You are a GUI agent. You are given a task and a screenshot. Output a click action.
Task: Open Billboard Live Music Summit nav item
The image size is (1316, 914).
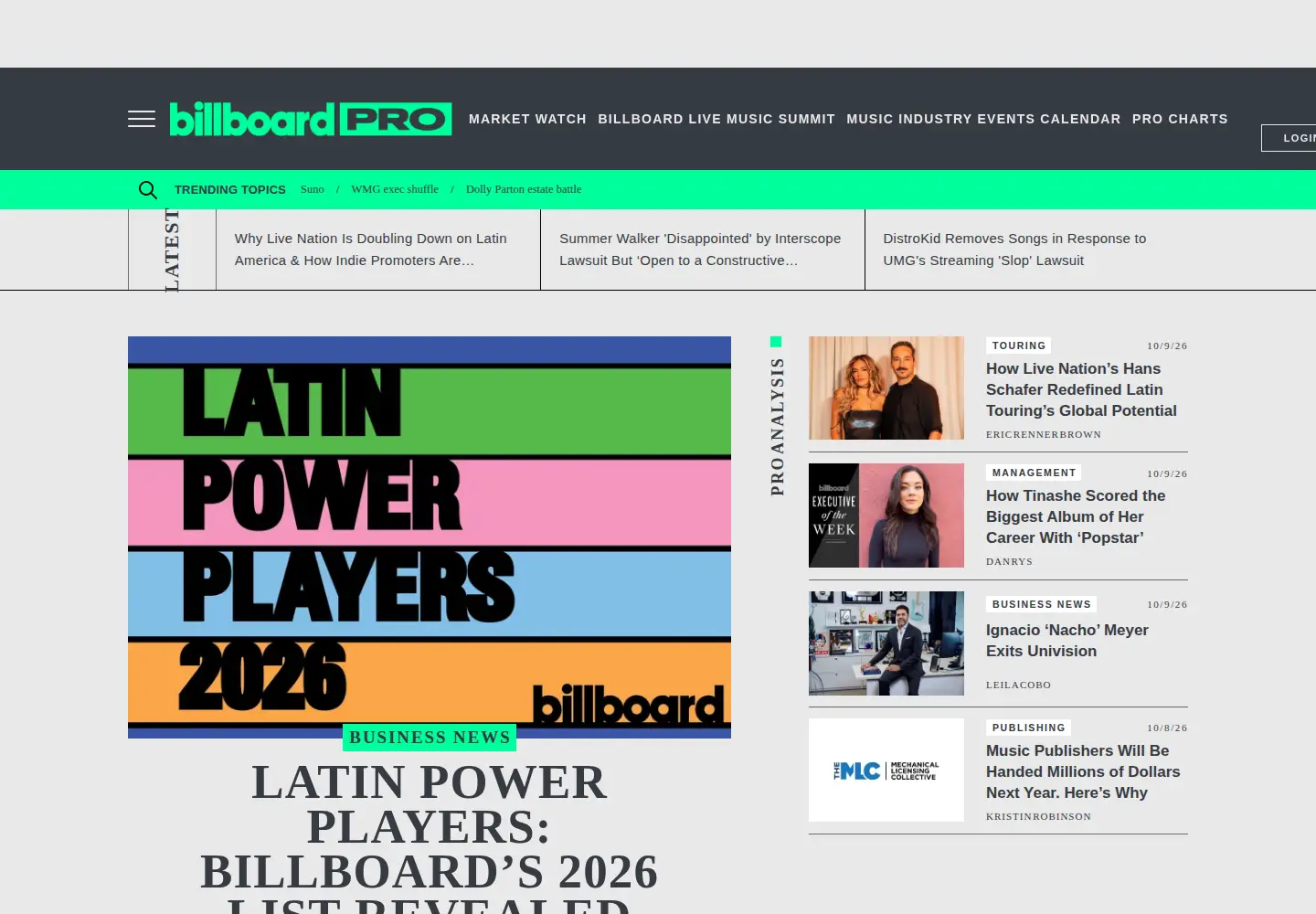(x=716, y=119)
